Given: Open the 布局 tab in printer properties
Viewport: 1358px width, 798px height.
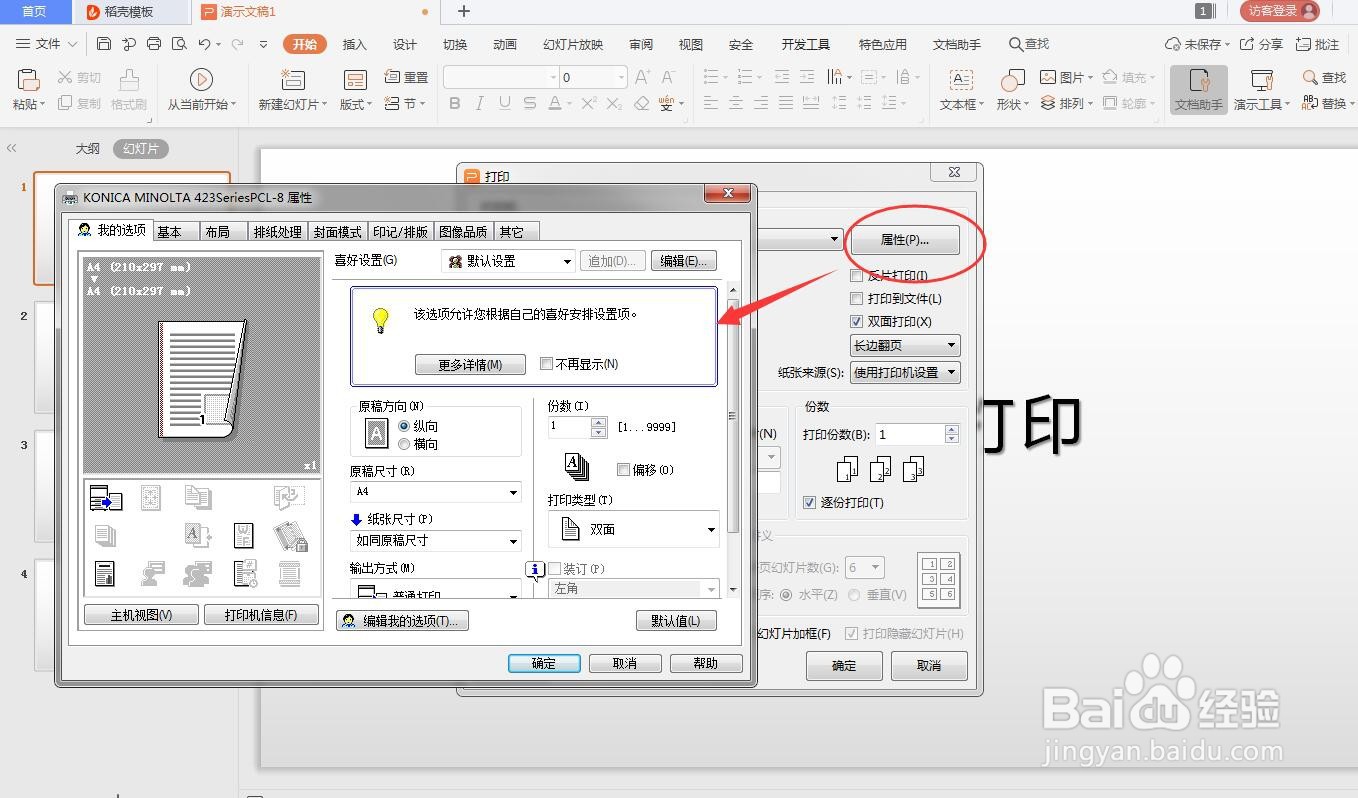Looking at the screenshot, I should click(x=220, y=231).
